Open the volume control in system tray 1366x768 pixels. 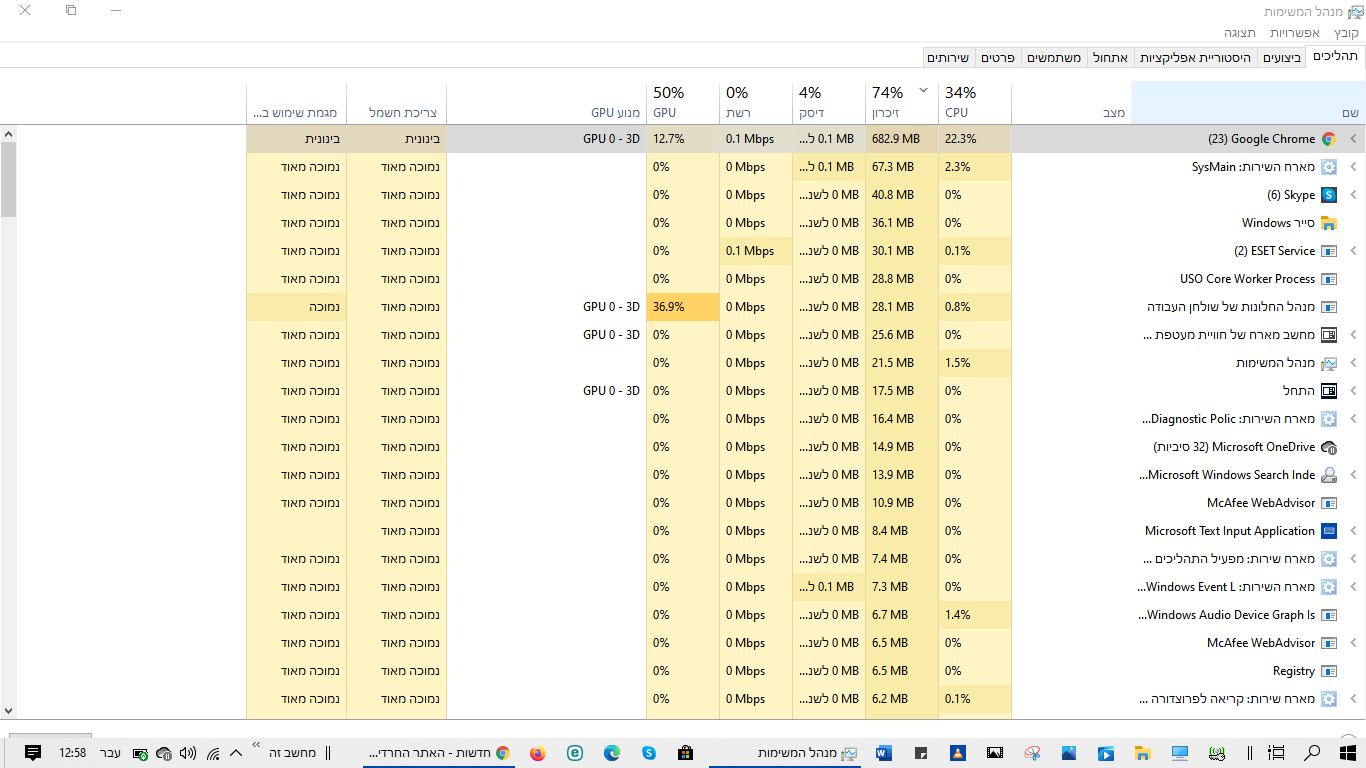188,753
